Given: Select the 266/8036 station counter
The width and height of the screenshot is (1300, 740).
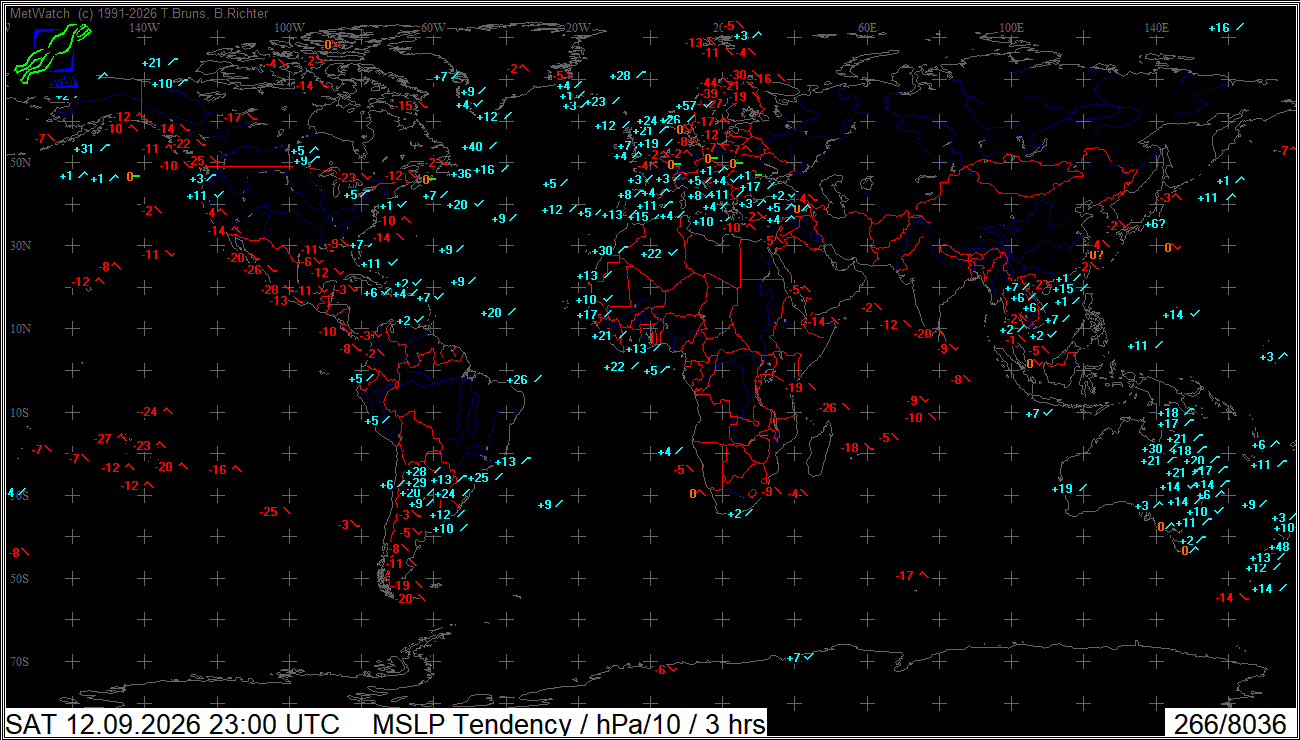Looking at the screenshot, I should pos(1229,724).
